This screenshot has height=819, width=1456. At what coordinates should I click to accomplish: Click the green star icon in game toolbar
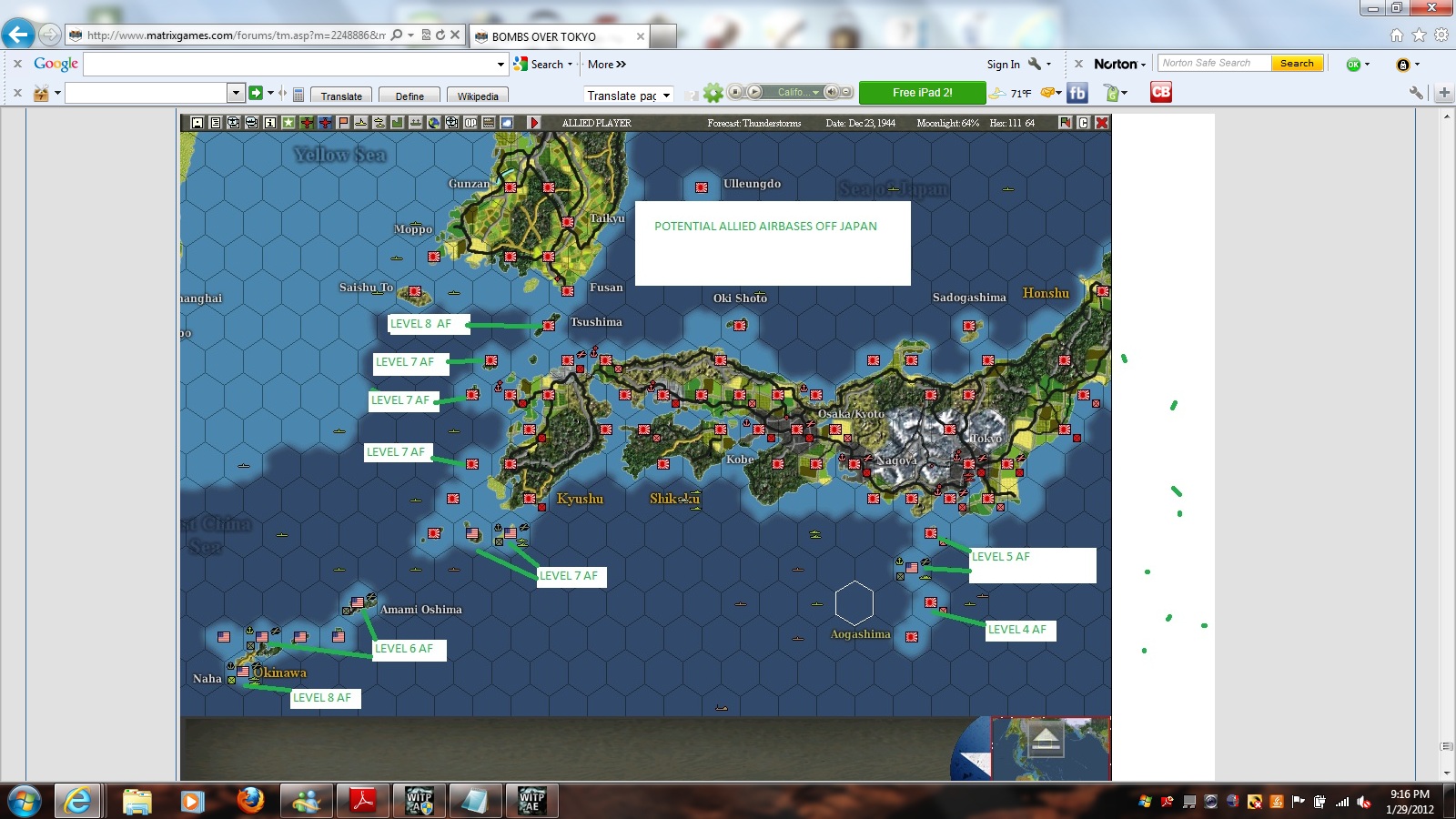288,123
